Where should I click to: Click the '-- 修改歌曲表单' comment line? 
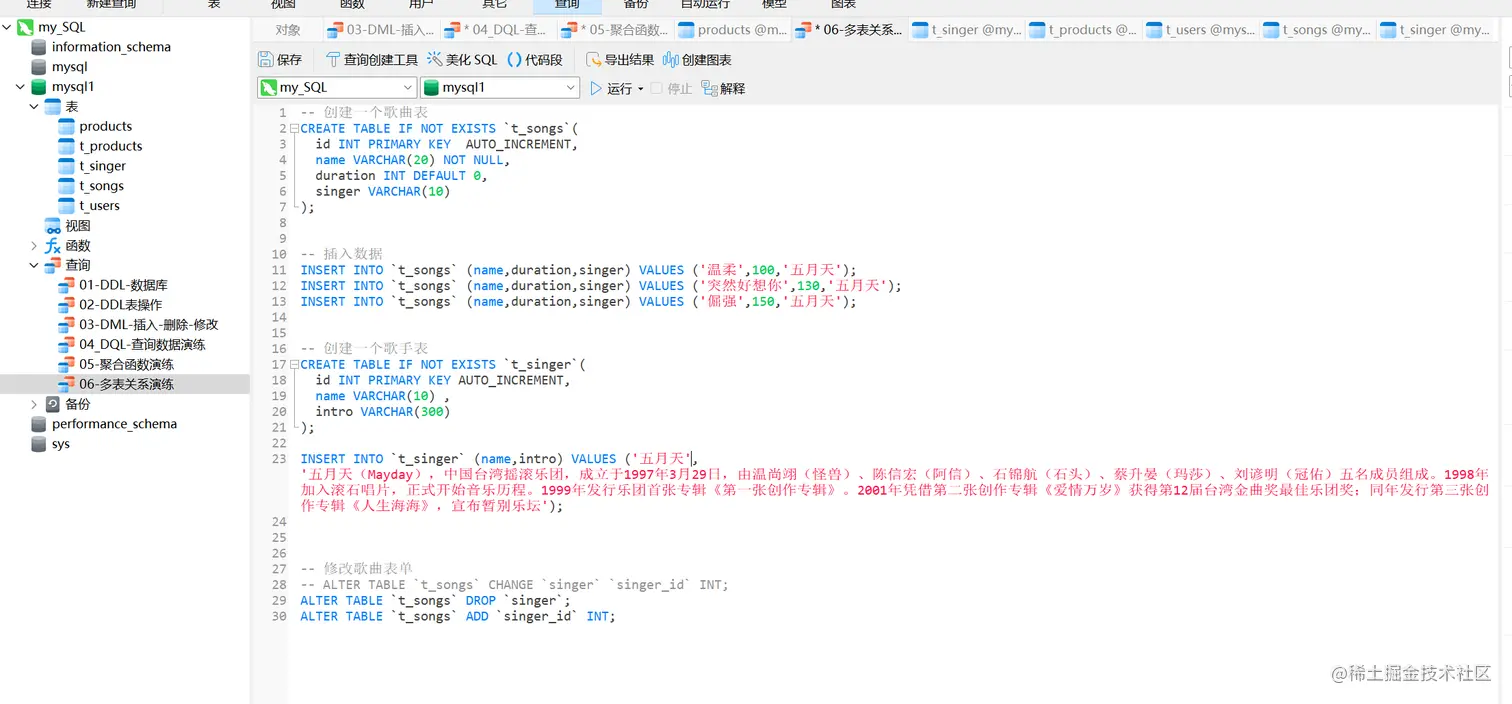(357, 569)
